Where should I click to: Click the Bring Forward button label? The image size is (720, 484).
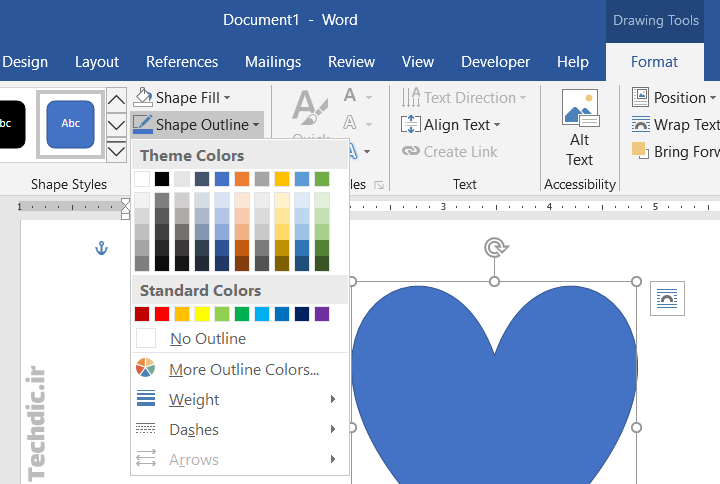point(686,152)
